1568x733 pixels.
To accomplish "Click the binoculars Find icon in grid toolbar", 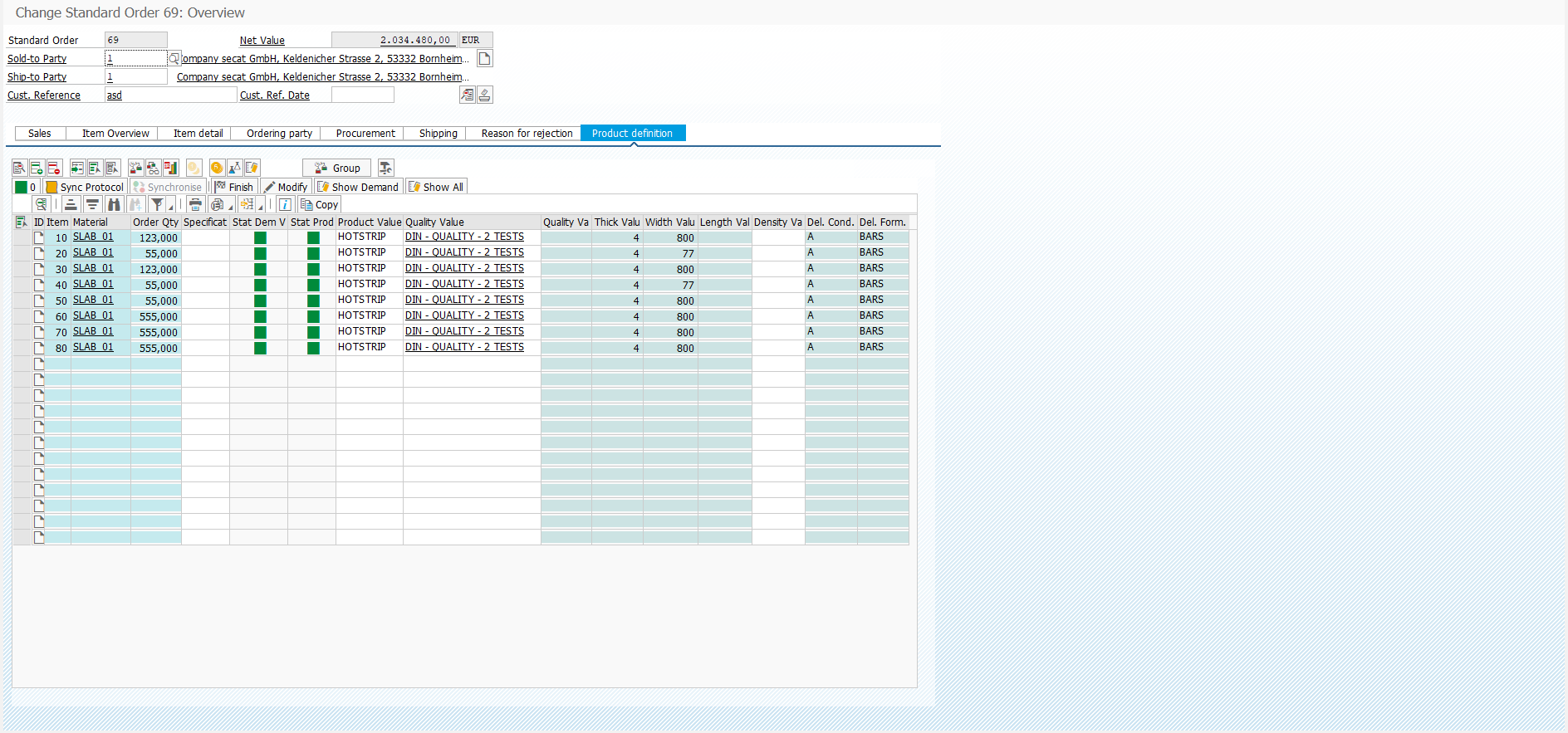I will [114, 204].
